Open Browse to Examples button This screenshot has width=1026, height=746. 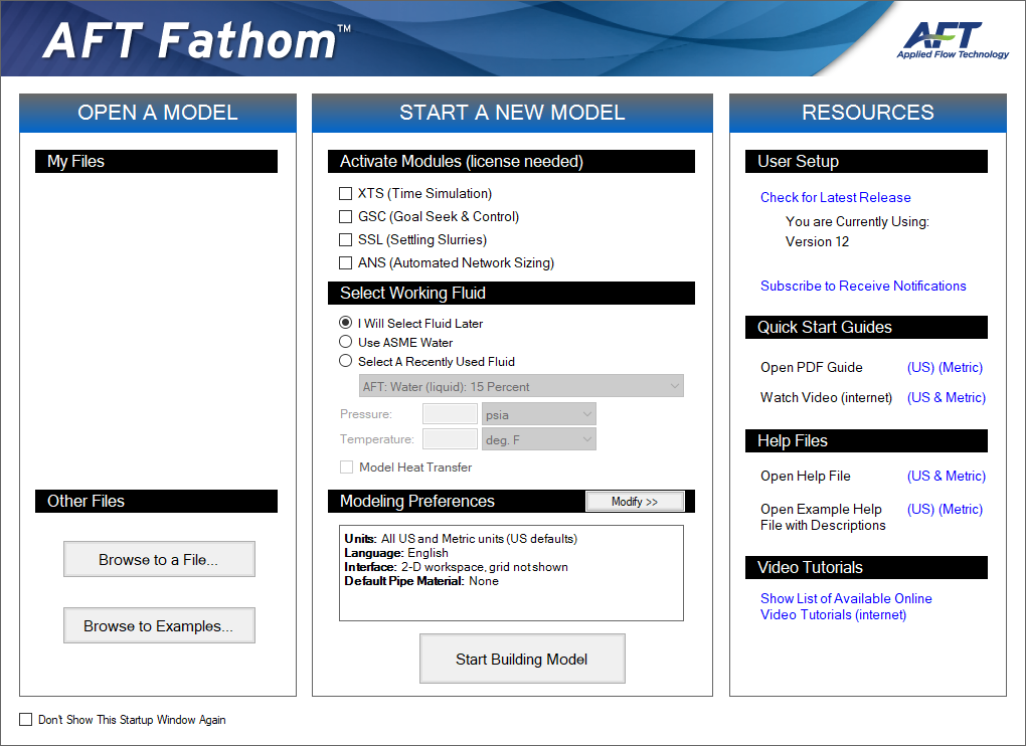point(159,626)
